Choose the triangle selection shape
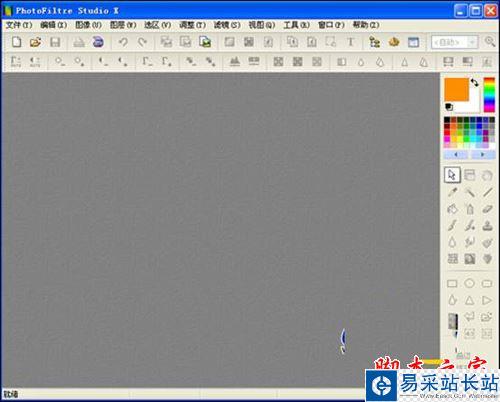 click(470, 300)
